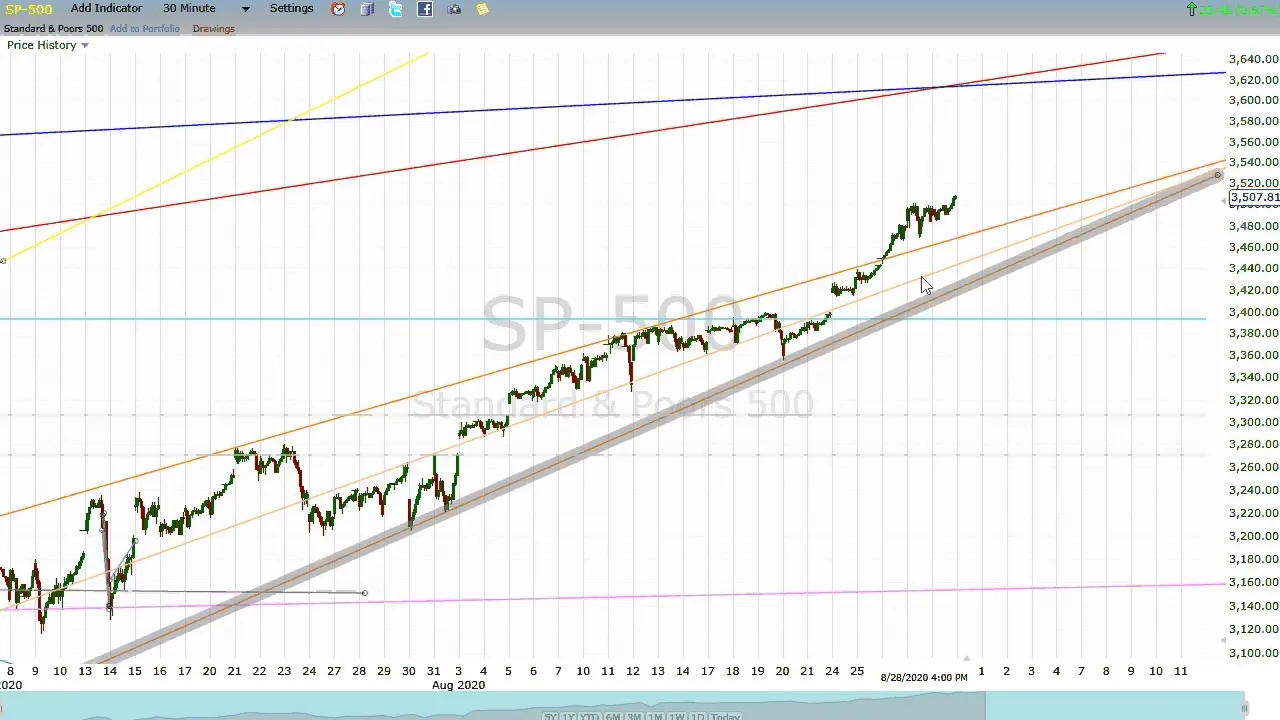Screen dimensions: 1280x720
Task: Open the Drawings menu
Action: click(x=213, y=28)
